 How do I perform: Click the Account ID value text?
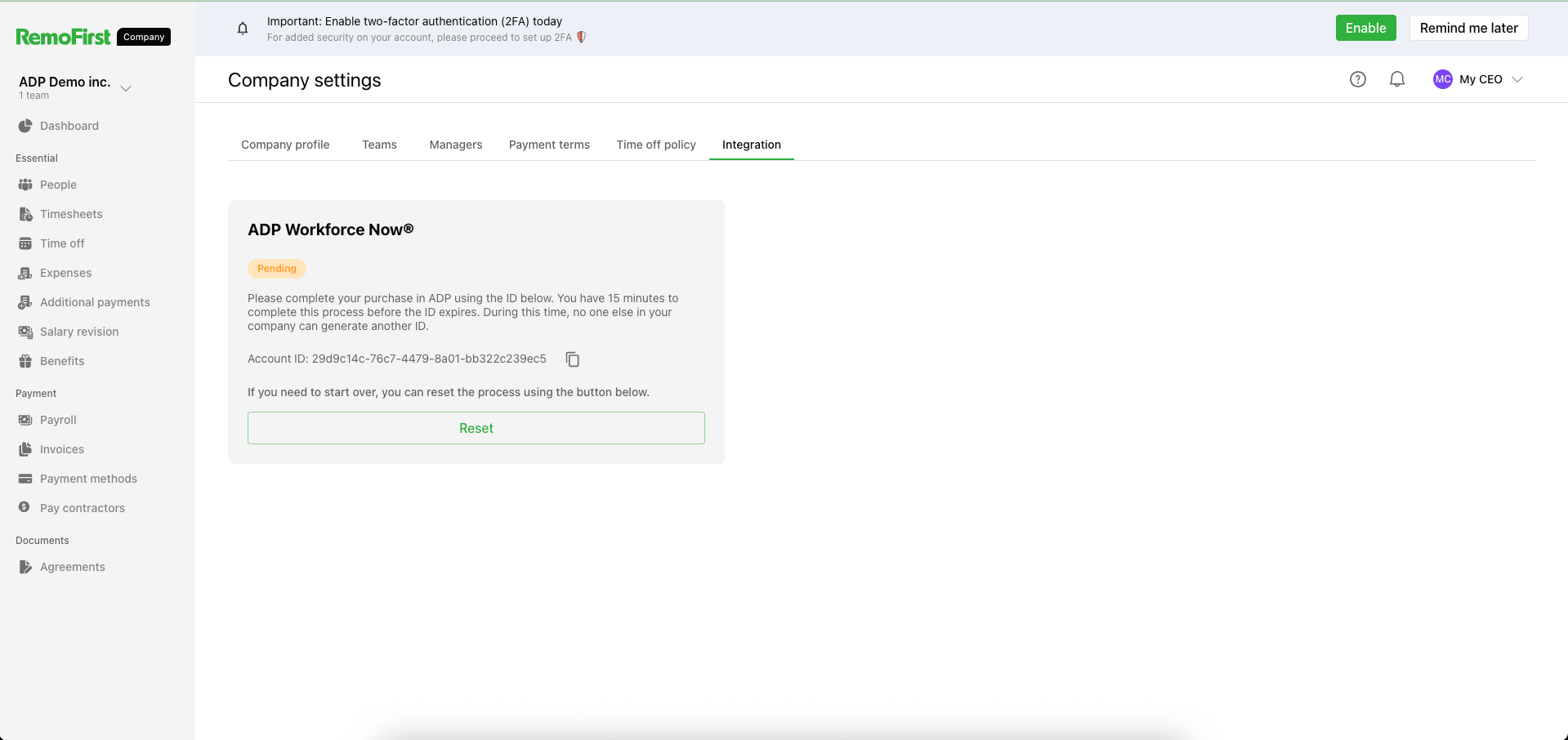[x=429, y=359]
